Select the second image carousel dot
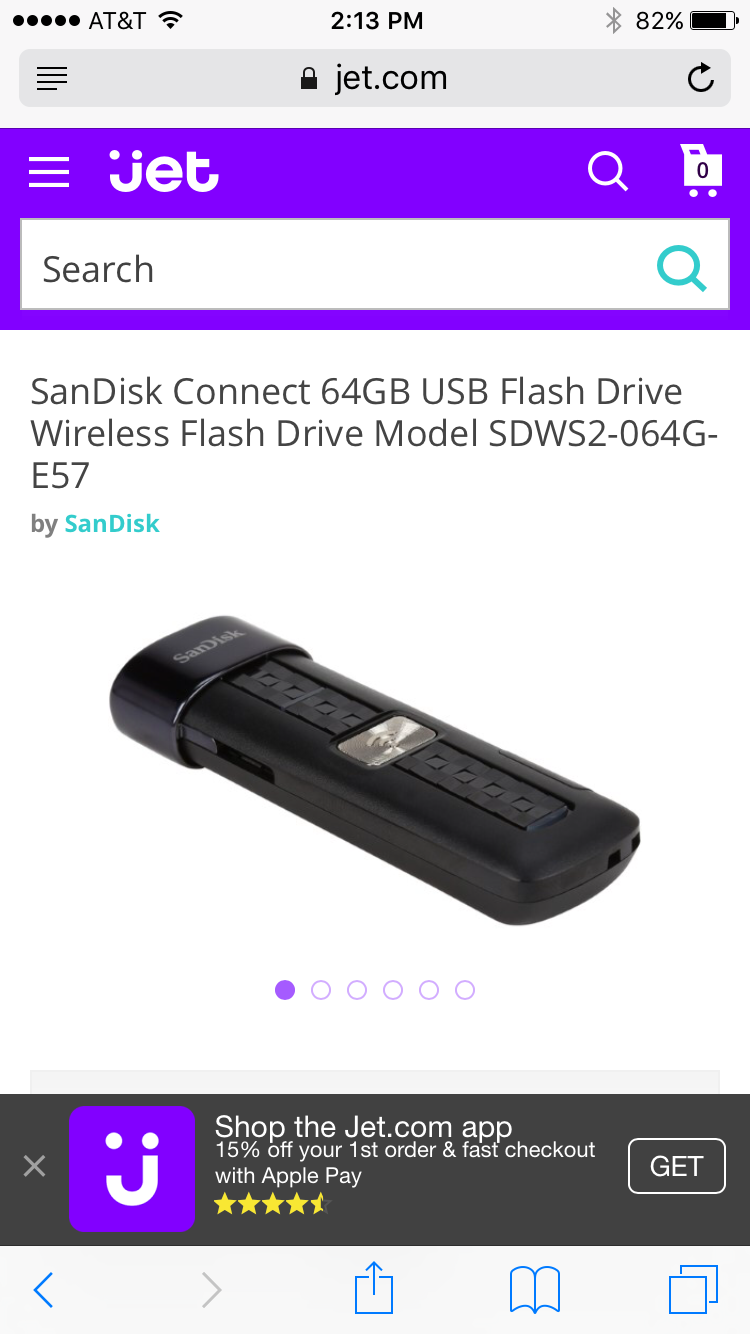Screen dimensions: 750x1334 321,990
